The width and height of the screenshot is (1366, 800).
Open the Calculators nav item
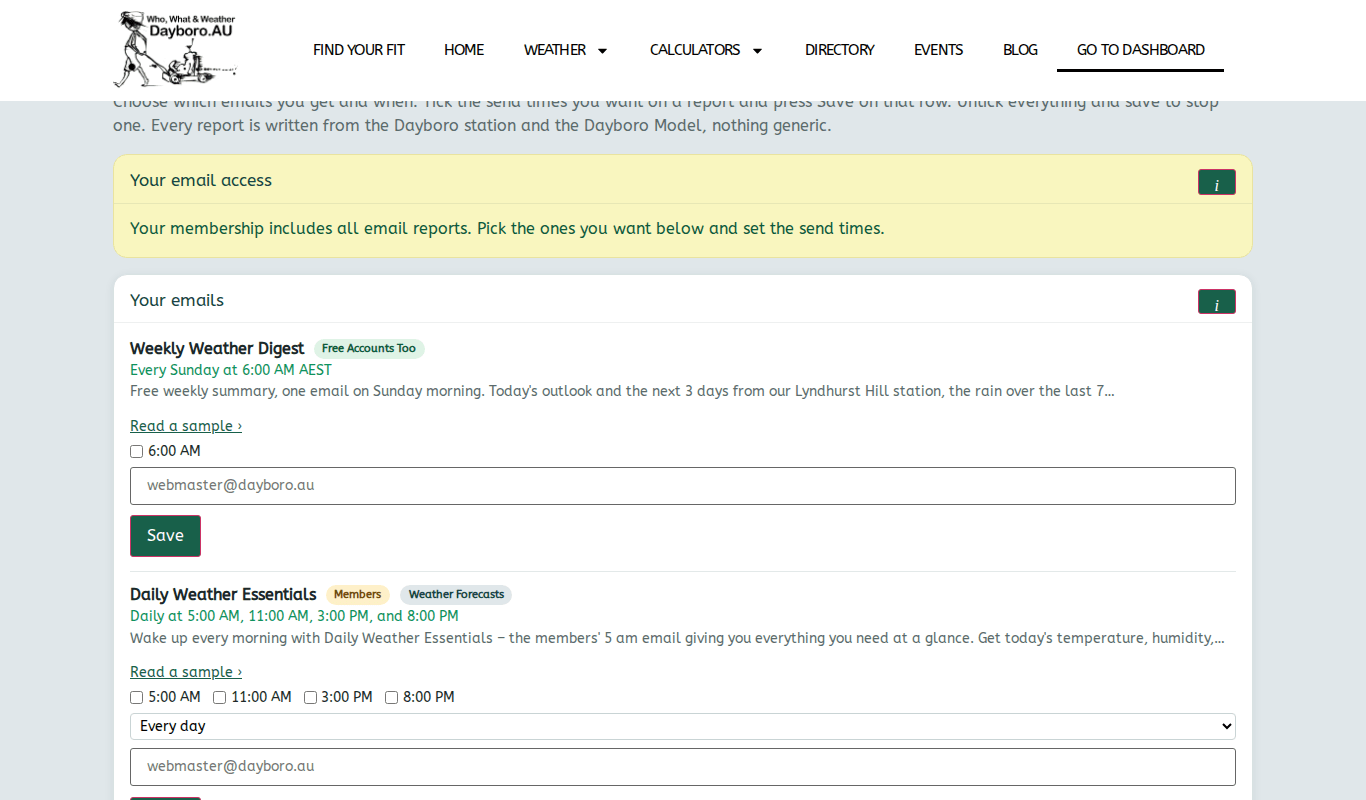[695, 50]
